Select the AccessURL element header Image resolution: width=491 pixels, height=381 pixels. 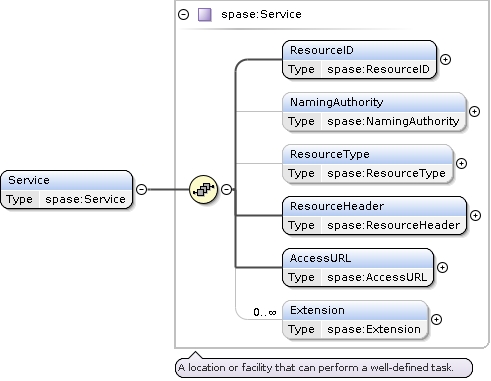pyautogui.click(x=358, y=258)
